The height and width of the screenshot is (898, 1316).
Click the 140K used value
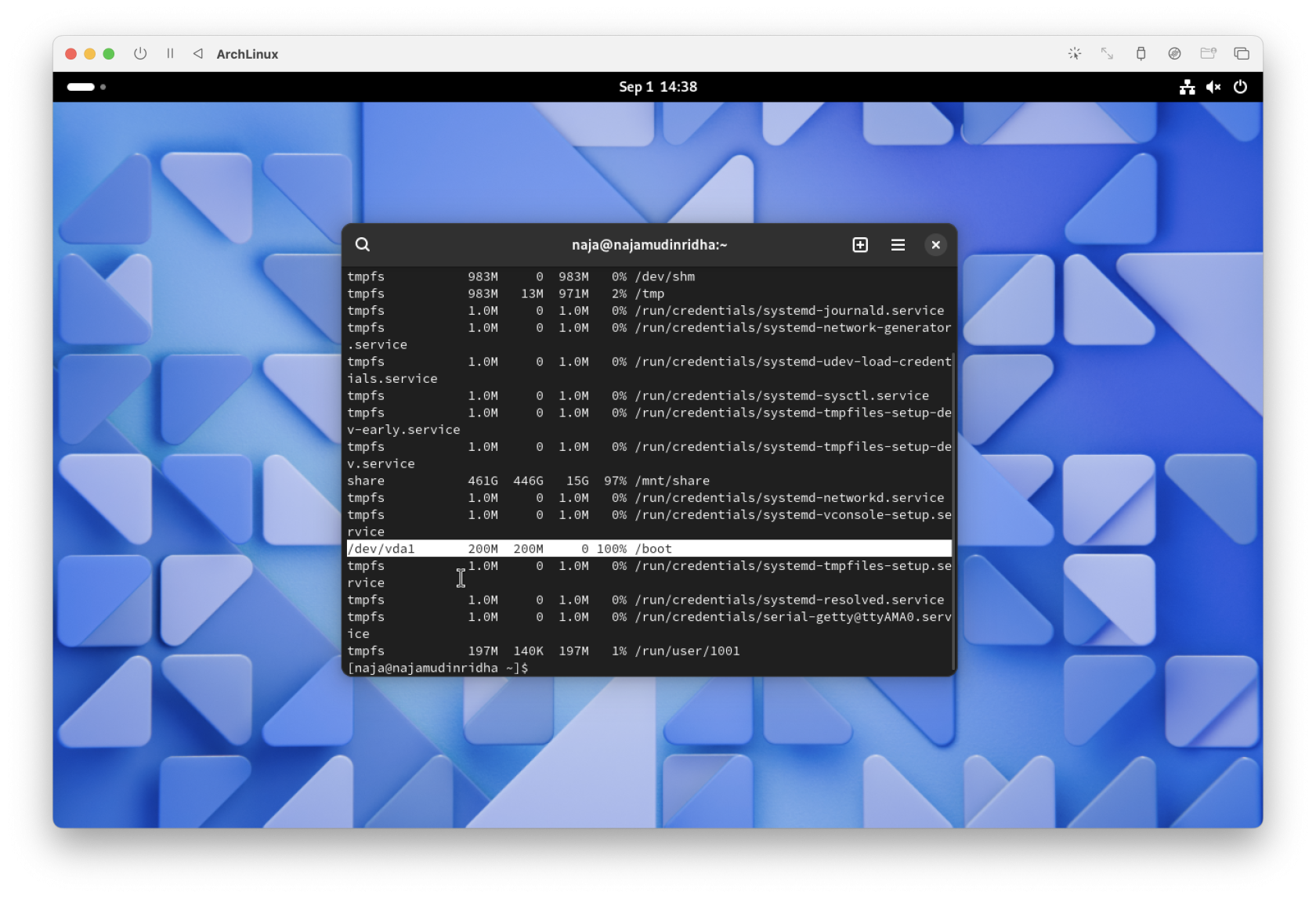[528, 651]
